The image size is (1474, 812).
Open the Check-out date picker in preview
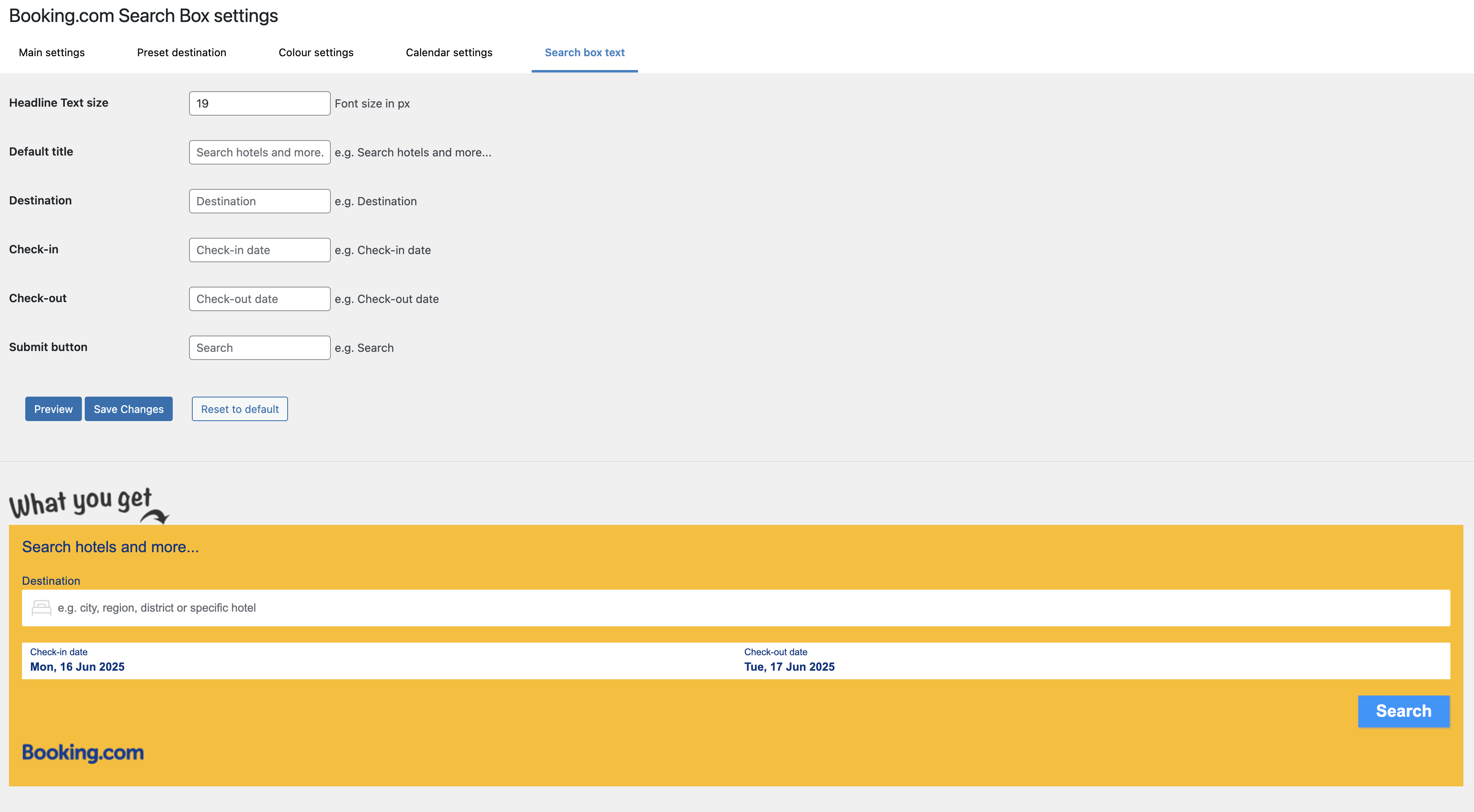pyautogui.click(x=1093, y=661)
